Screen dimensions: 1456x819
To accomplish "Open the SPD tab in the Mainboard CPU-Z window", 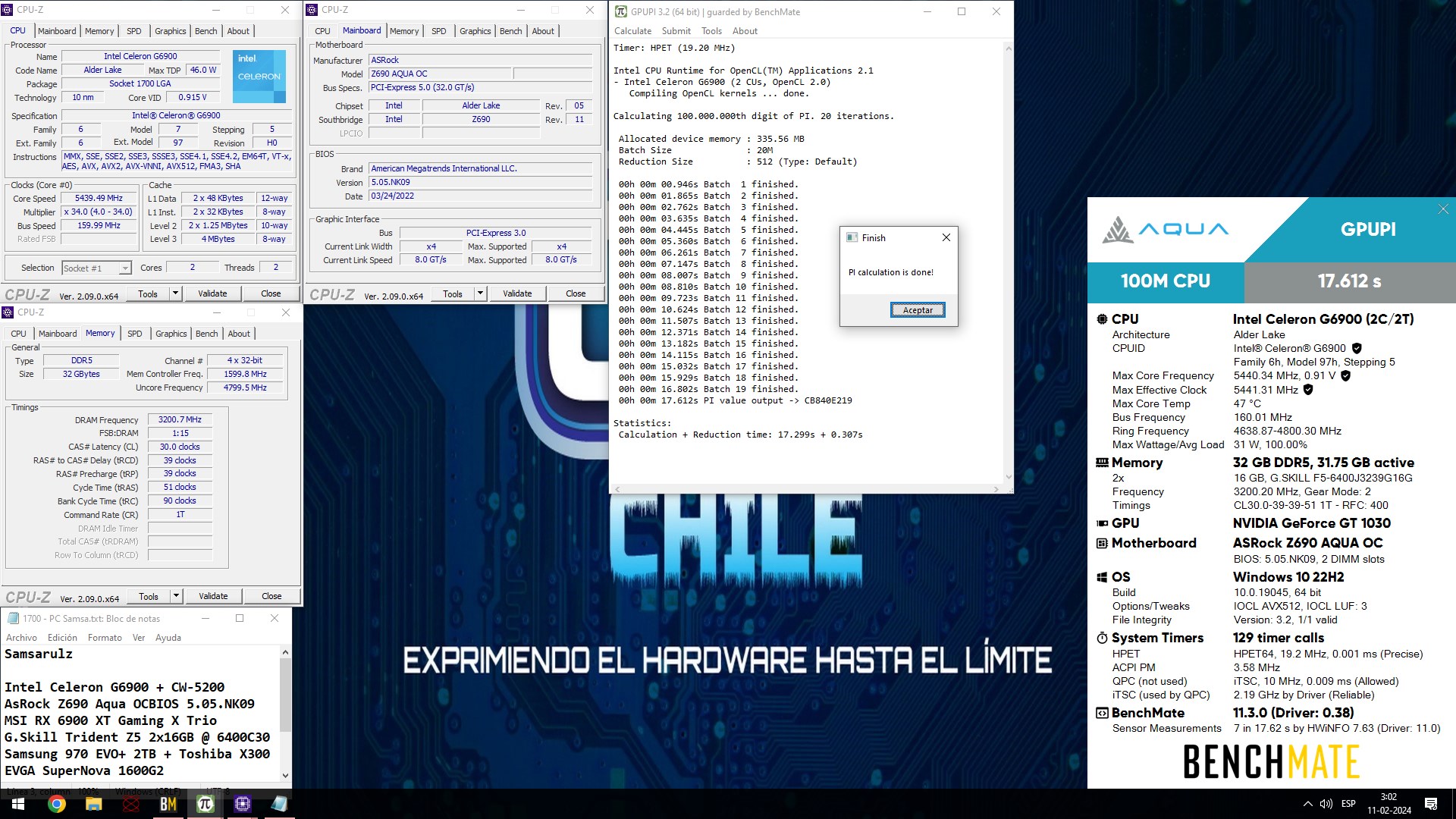I will click(x=438, y=31).
